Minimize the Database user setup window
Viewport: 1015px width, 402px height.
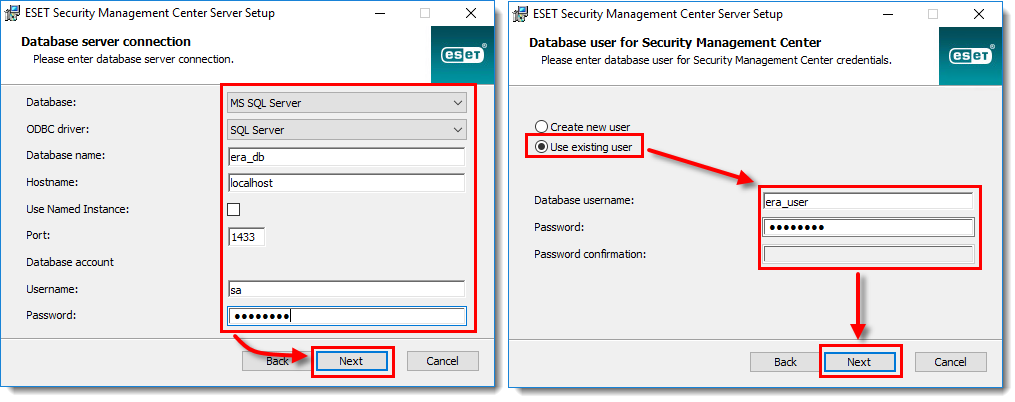(x=886, y=14)
